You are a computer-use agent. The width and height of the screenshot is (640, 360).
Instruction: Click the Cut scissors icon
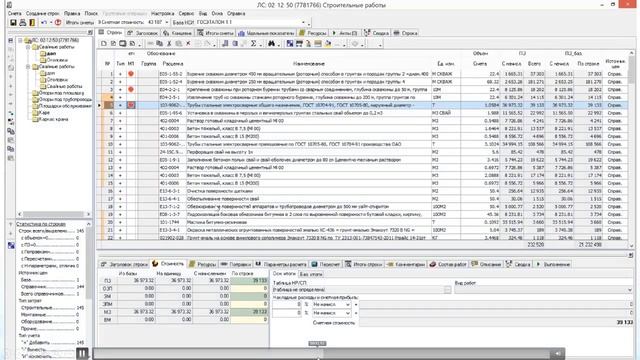pos(169,43)
